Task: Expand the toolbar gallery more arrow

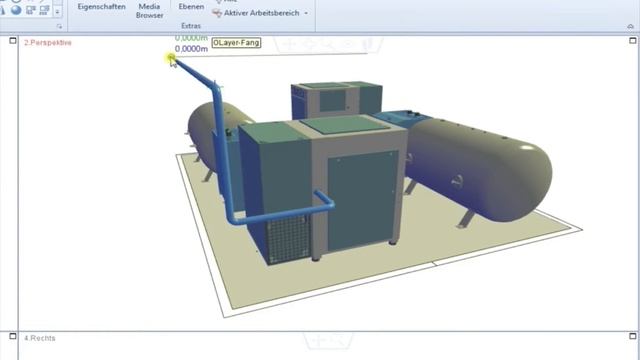Action: pos(57,12)
